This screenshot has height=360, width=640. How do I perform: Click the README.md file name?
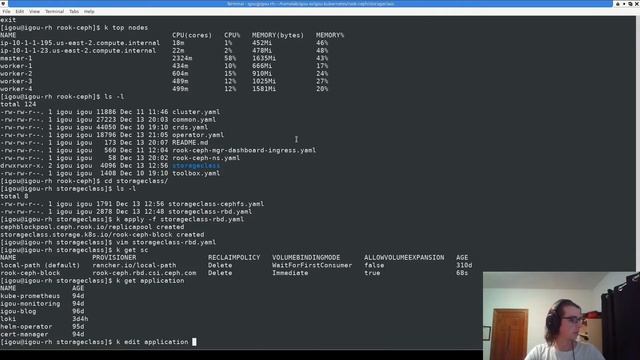pyautogui.click(x=190, y=142)
